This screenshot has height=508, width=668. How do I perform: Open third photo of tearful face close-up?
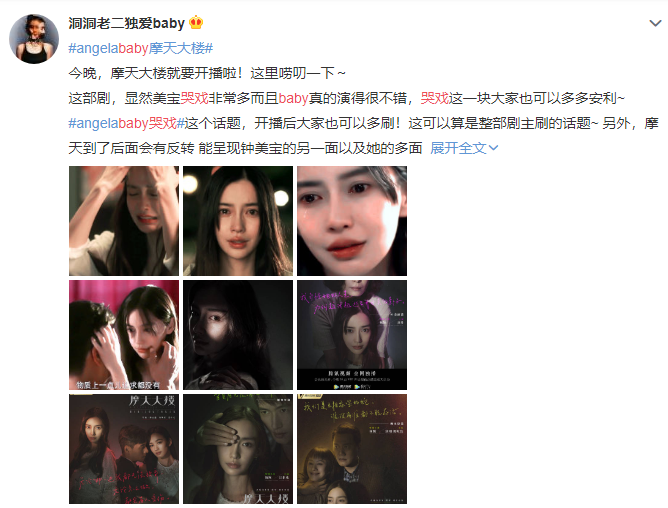pyautogui.click(x=352, y=221)
